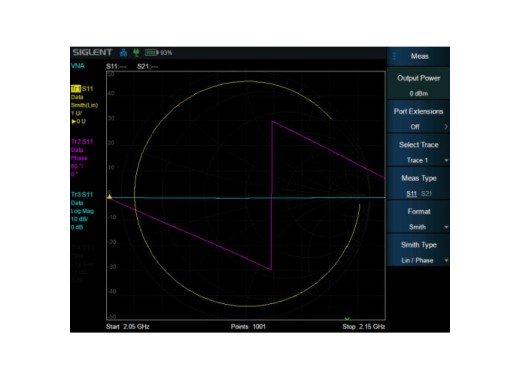The height and width of the screenshot is (380, 520).
Task: Choose S21 as Meas Type
Action: click(x=426, y=194)
